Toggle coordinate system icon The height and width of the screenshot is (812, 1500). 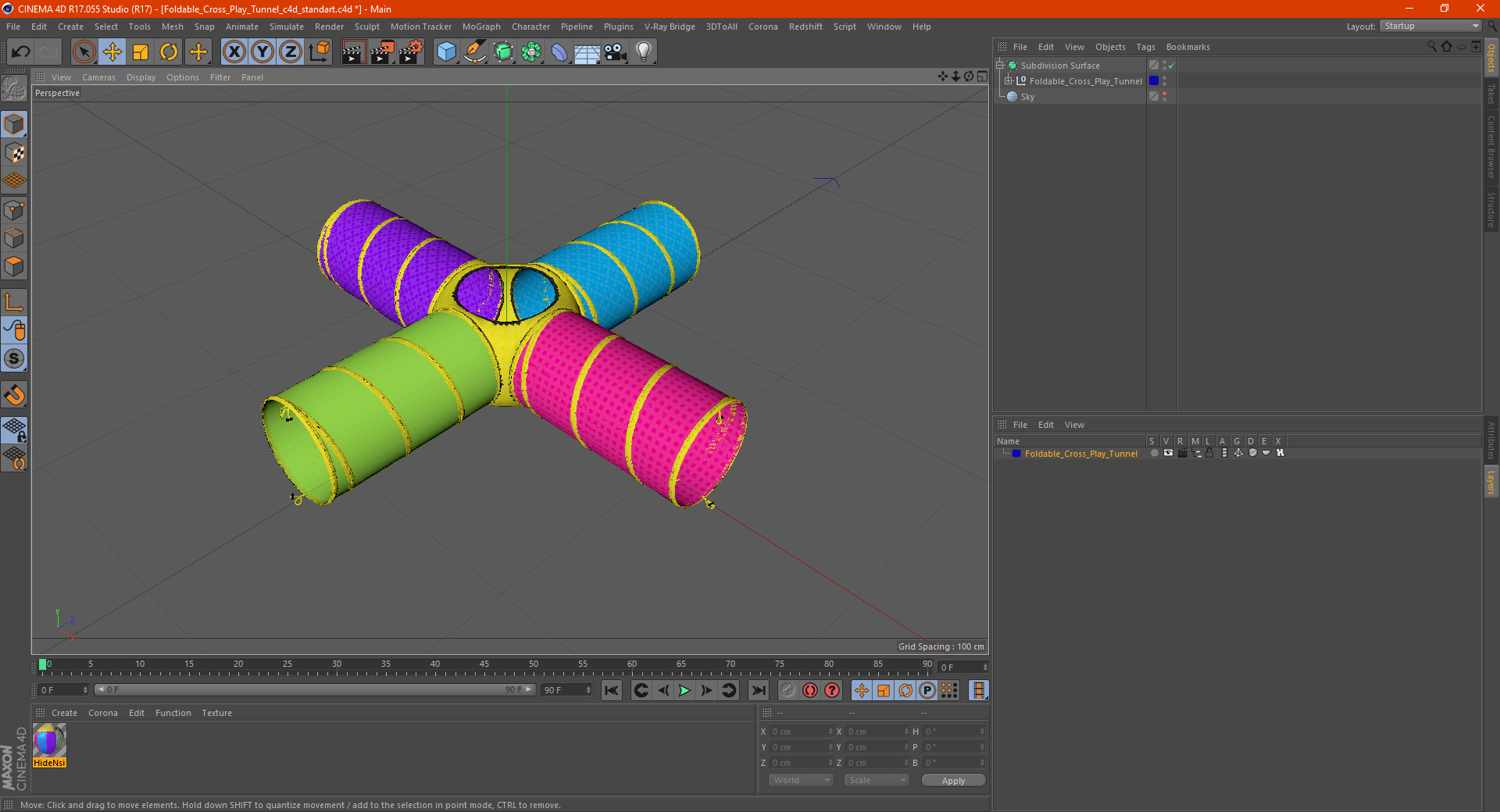click(320, 52)
